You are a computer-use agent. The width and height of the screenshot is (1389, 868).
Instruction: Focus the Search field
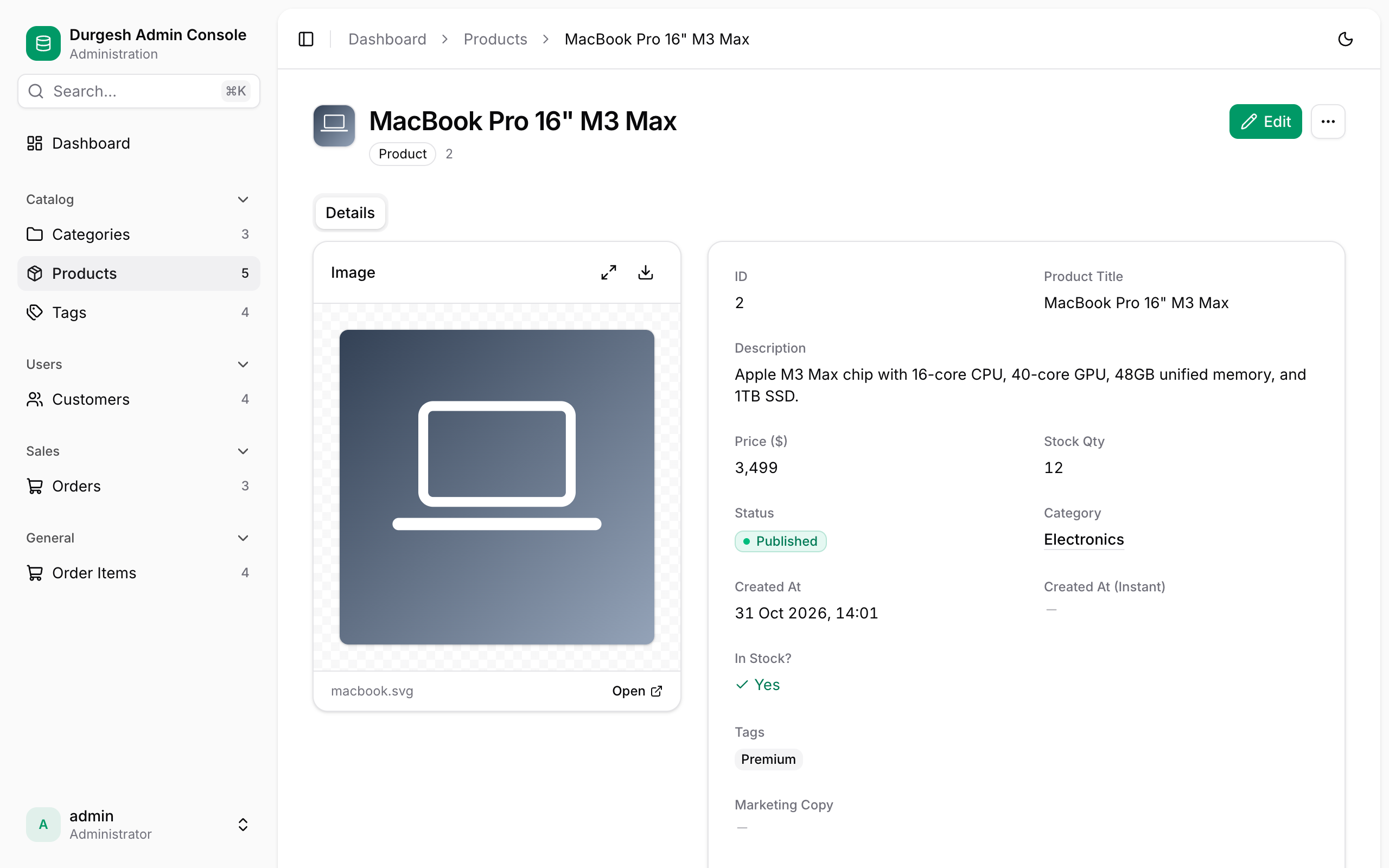pyautogui.click(x=138, y=91)
